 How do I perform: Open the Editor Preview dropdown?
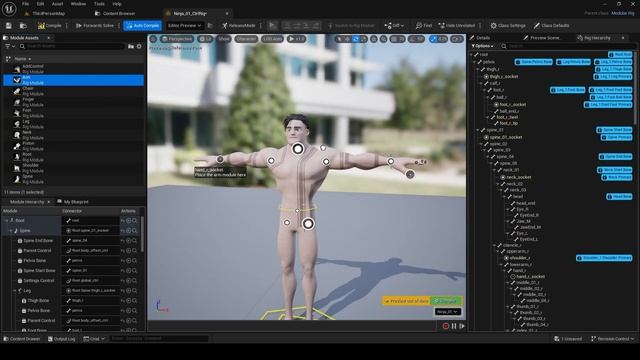[x=184, y=26]
